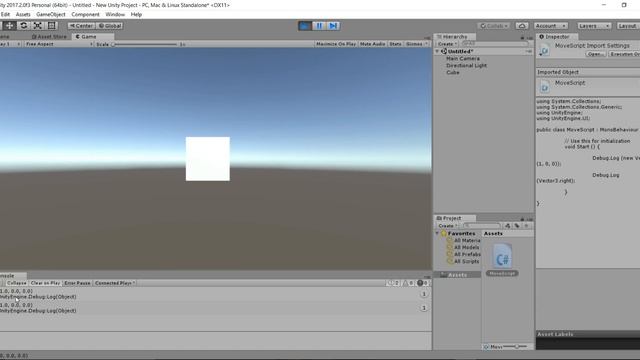The height and width of the screenshot is (360, 640).
Task: Select Directional Light in Hierarchy
Action: click(466, 65)
